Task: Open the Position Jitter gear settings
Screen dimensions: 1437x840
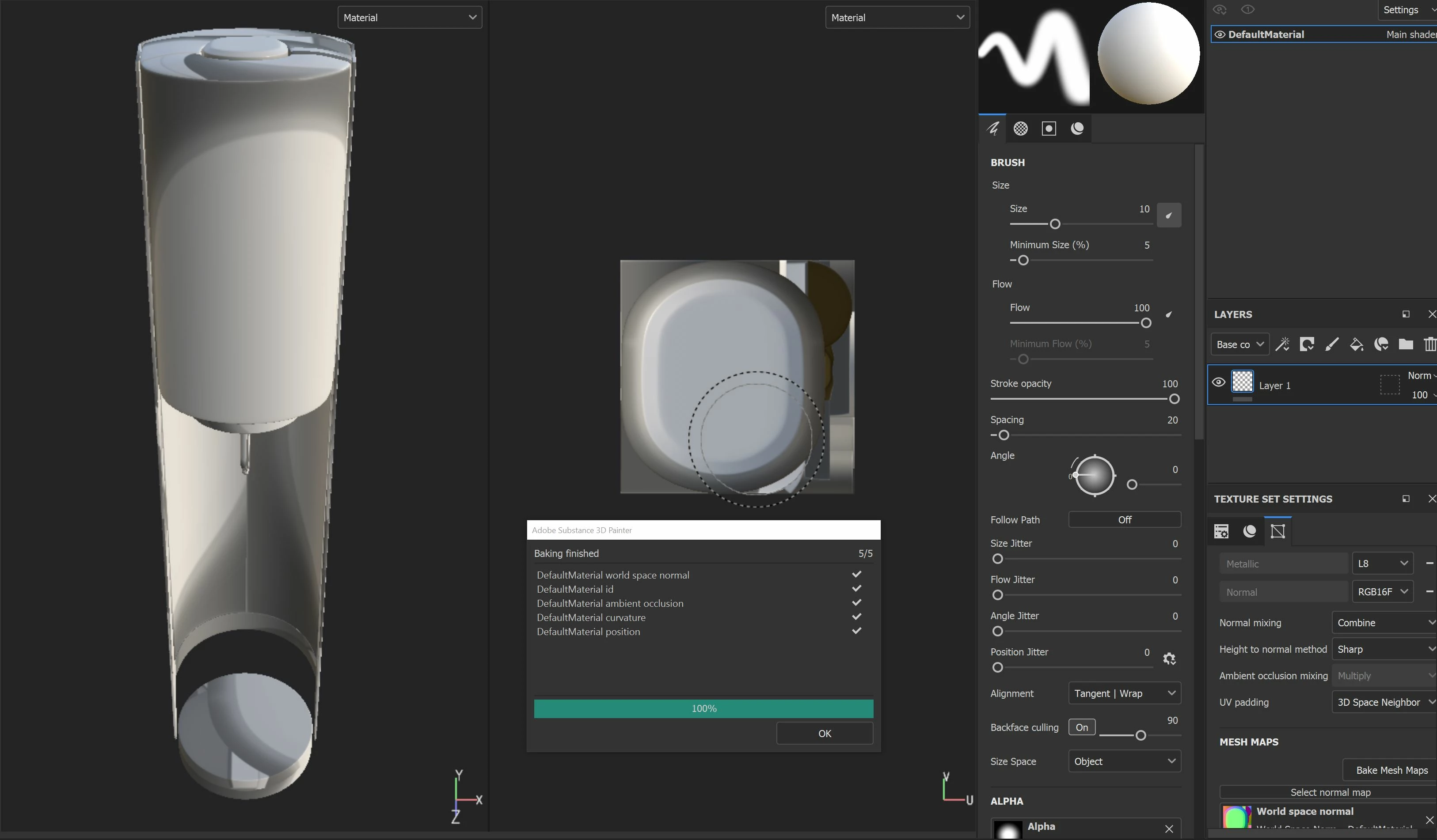Action: click(x=1169, y=659)
